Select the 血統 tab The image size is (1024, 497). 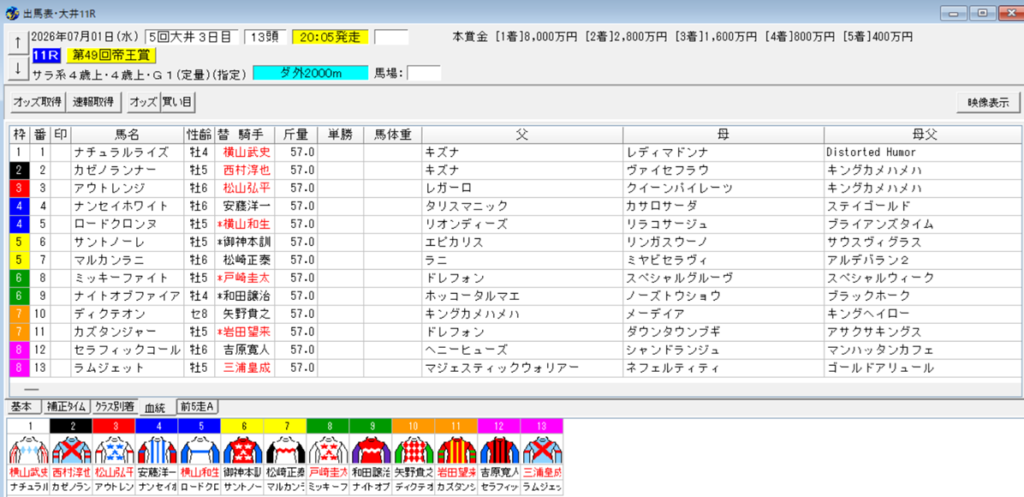coord(156,408)
